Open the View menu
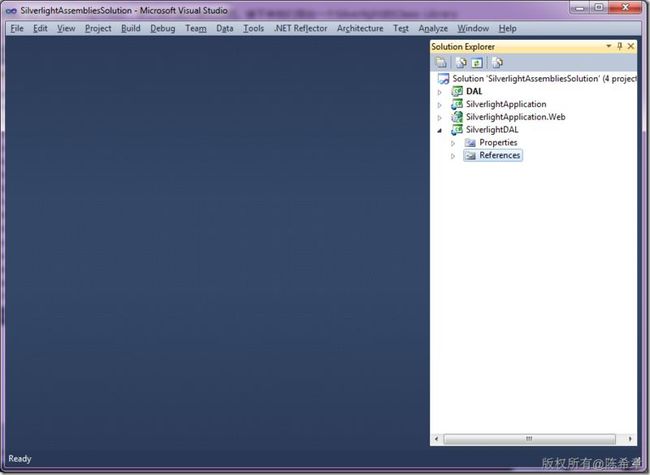Screen dimensions: 650x475 (66, 28)
